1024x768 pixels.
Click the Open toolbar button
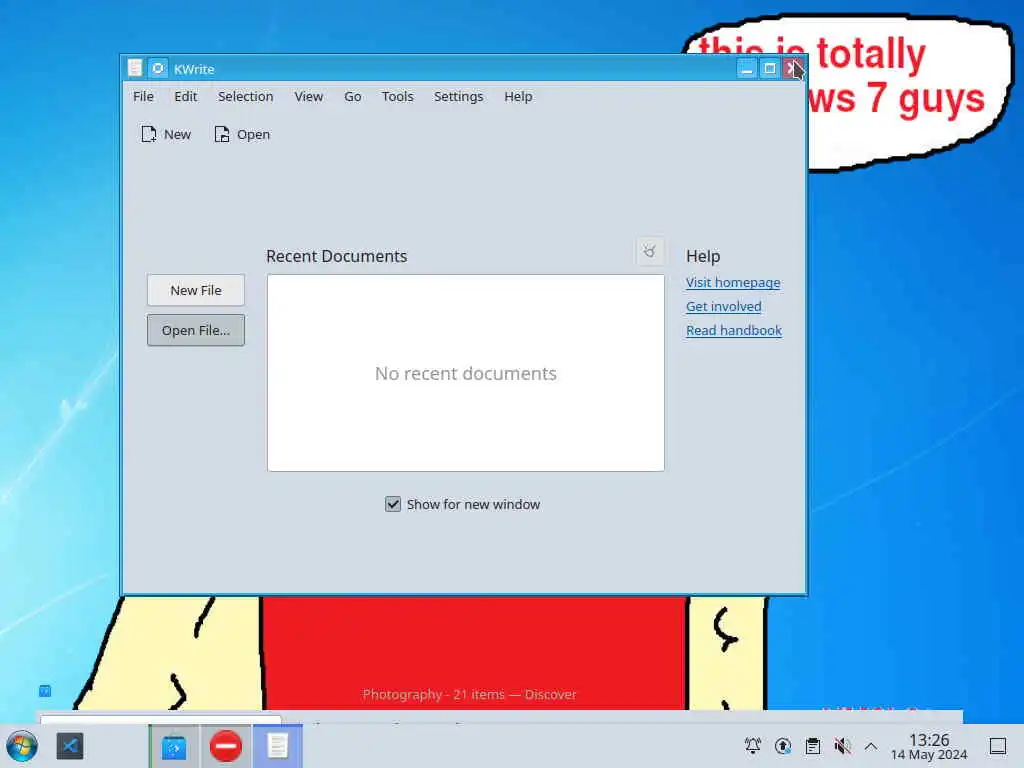(x=242, y=135)
